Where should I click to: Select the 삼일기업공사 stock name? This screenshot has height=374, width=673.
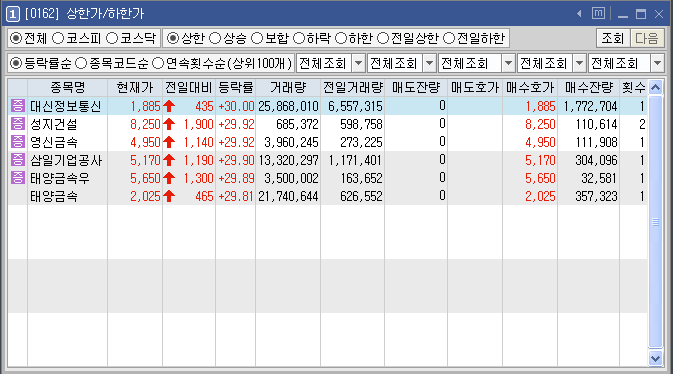[66, 160]
